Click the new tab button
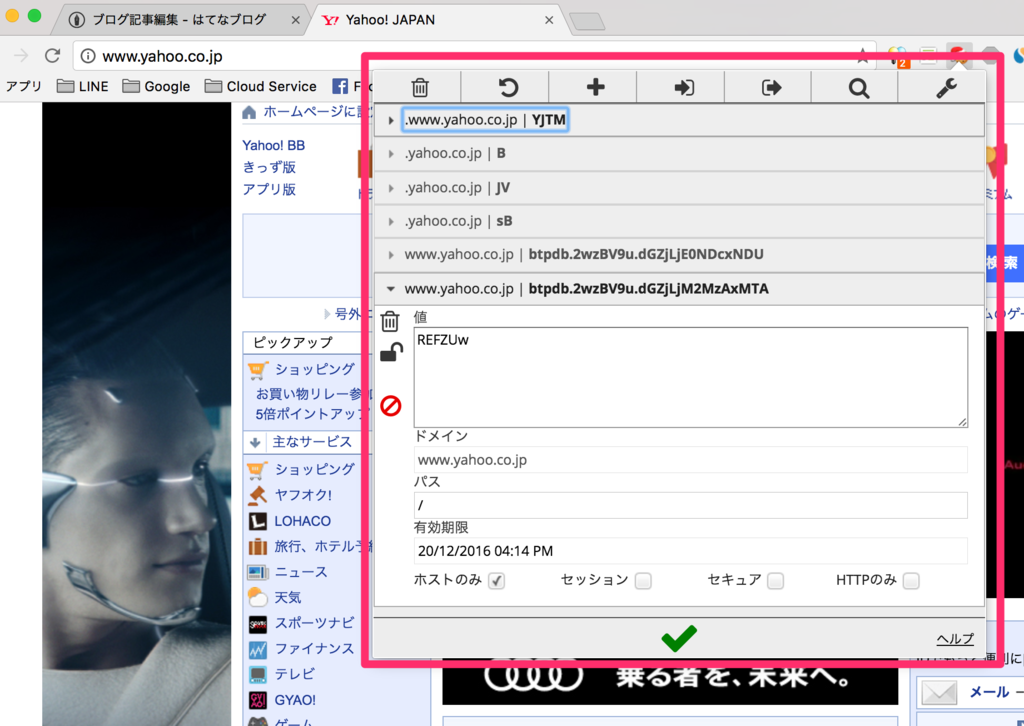This screenshot has width=1024, height=726. tap(587, 22)
